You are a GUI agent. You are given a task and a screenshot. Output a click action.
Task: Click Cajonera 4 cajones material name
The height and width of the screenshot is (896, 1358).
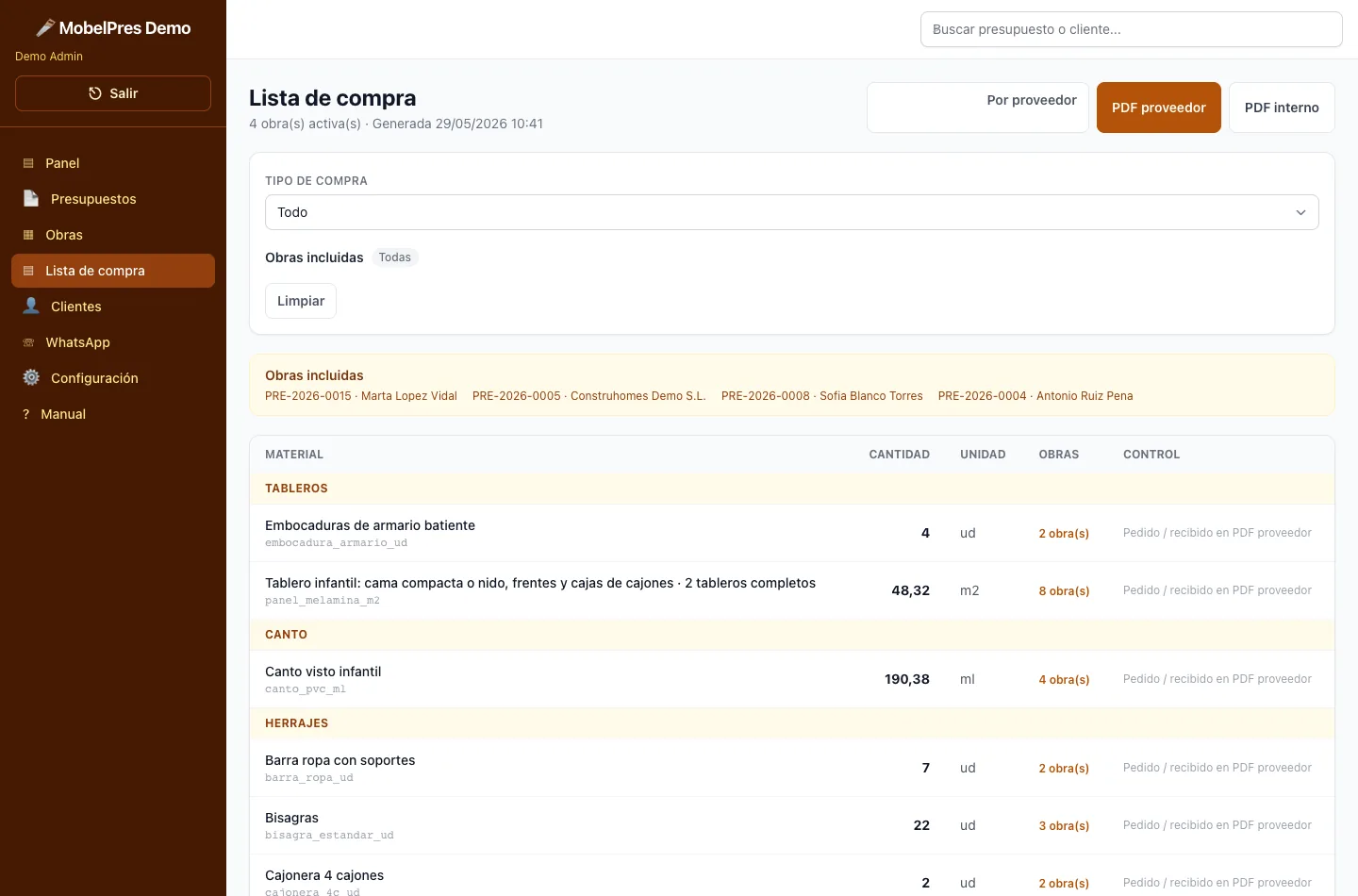(324, 875)
